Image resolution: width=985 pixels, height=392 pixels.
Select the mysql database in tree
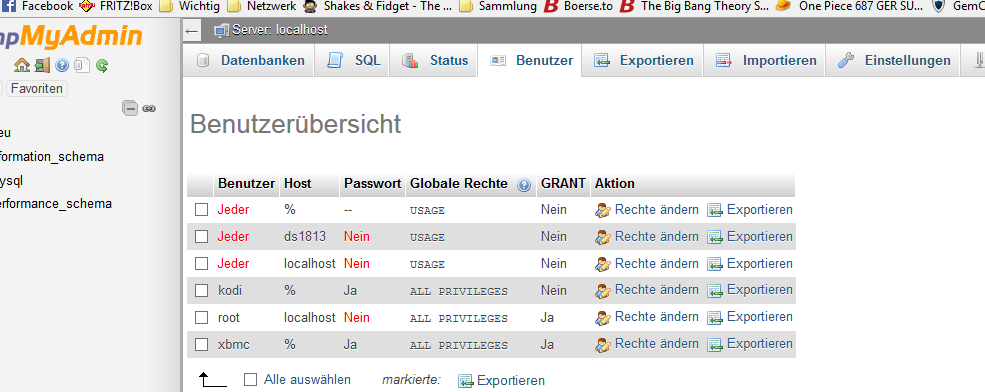pos(11,180)
